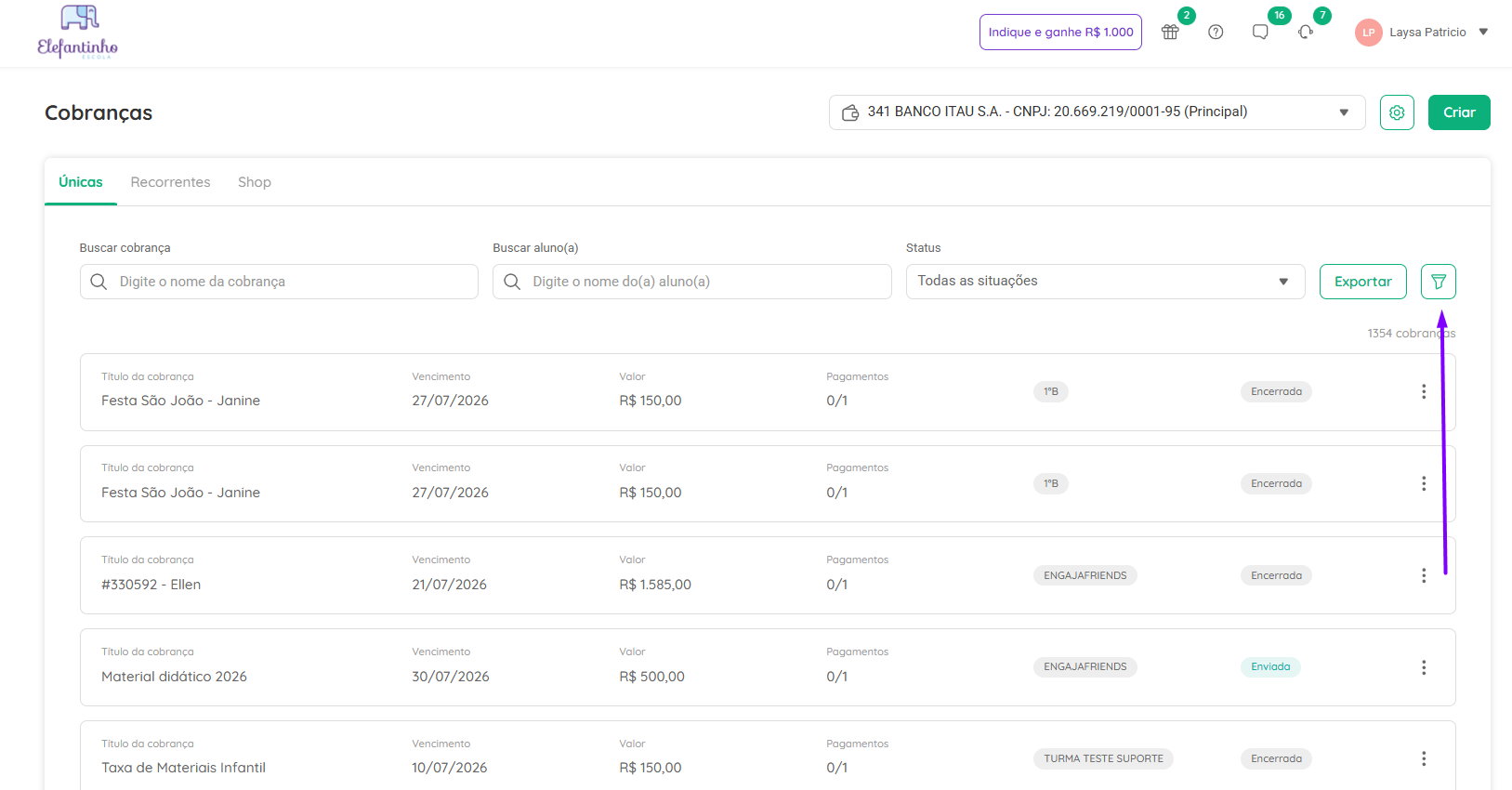Open the help question mark icon
Viewport: 1512px width, 790px height.
point(1216,32)
